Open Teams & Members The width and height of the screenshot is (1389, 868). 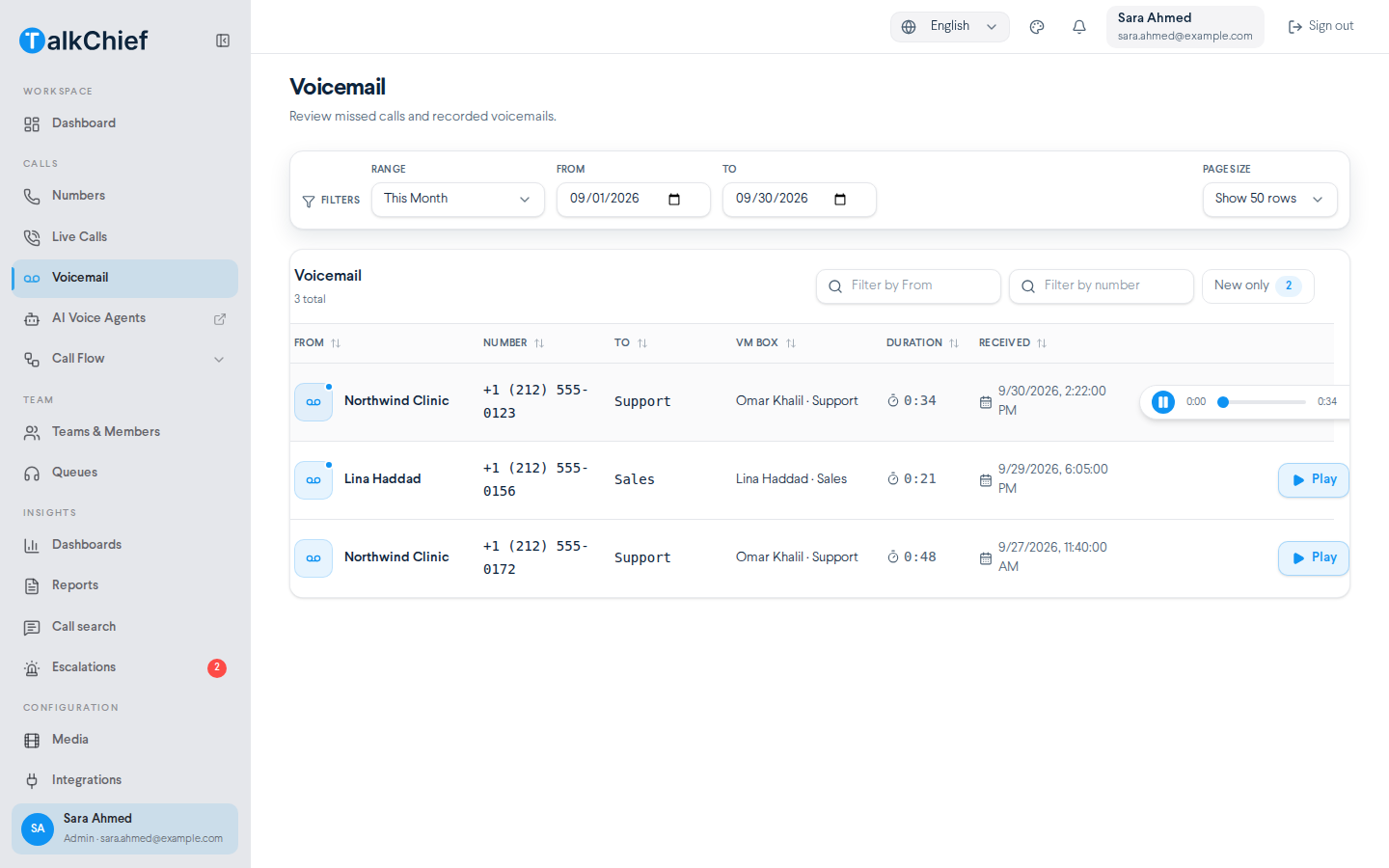125,432
